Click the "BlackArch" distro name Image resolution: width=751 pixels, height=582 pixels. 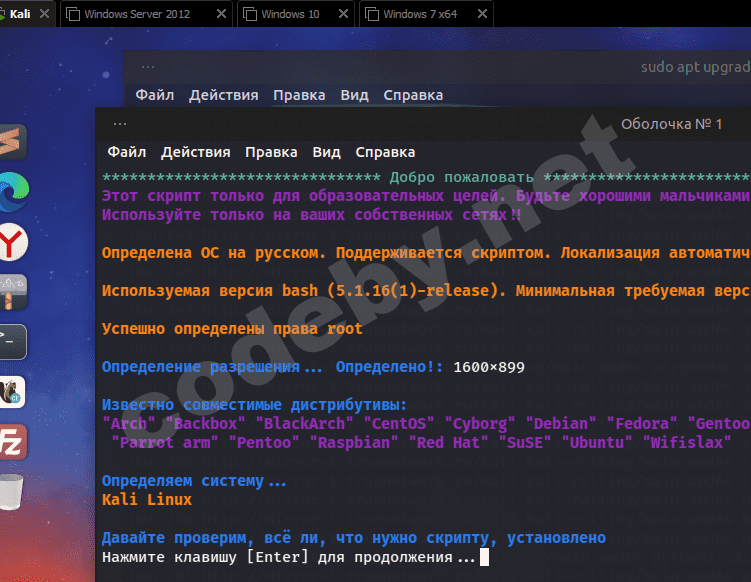point(305,424)
